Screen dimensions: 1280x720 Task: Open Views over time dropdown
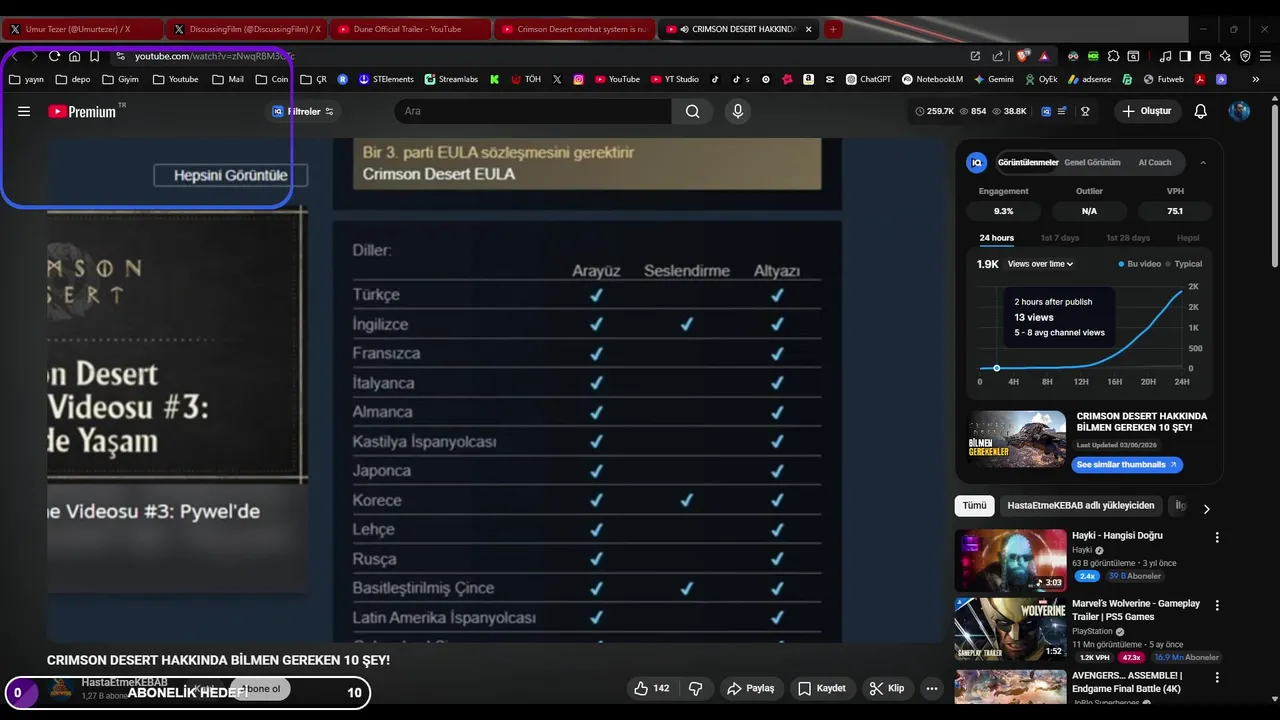coord(1040,264)
